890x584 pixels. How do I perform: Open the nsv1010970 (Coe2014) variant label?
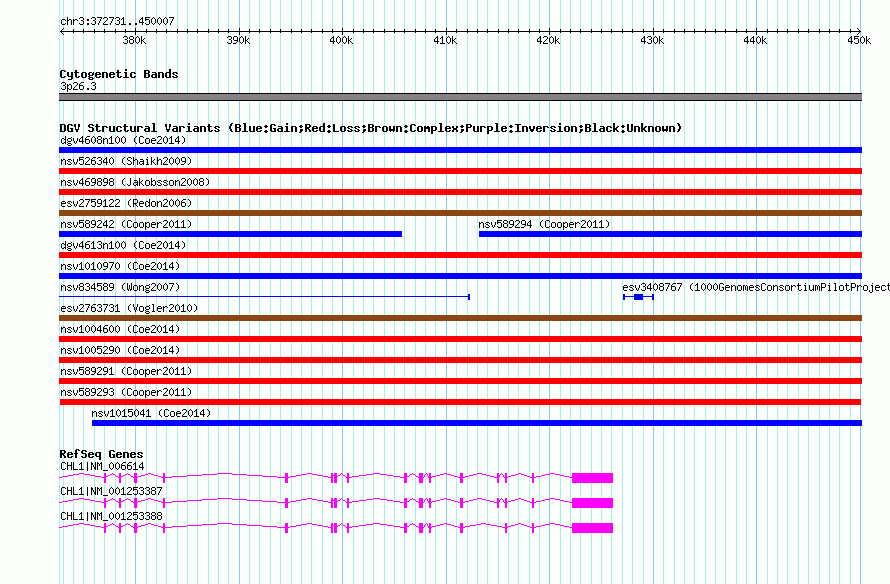pos(120,266)
